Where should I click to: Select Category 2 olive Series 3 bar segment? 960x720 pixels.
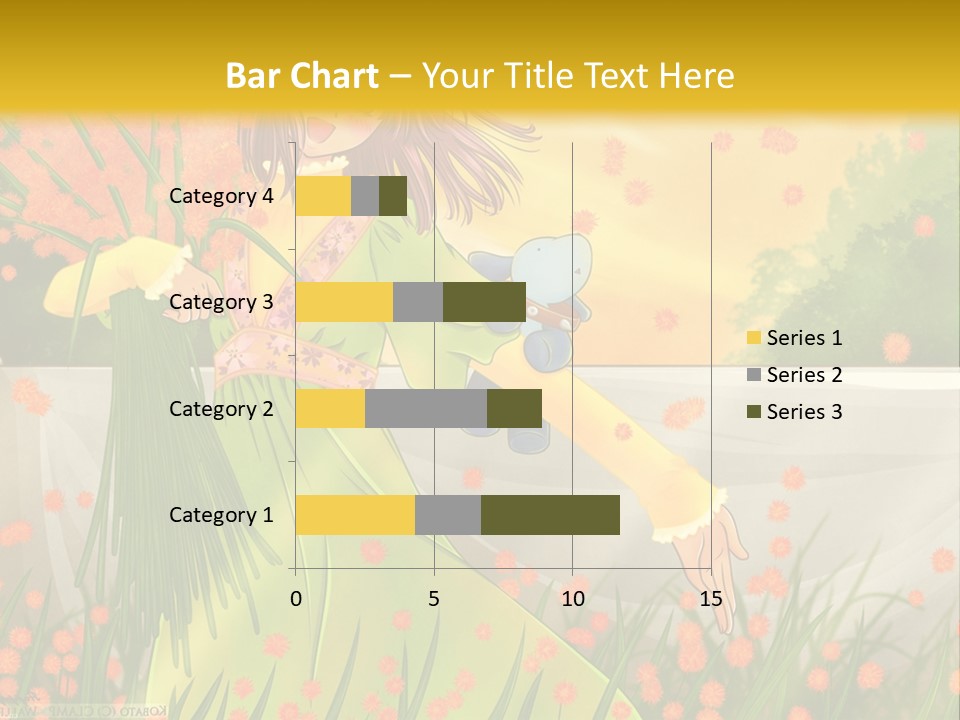tap(514, 408)
